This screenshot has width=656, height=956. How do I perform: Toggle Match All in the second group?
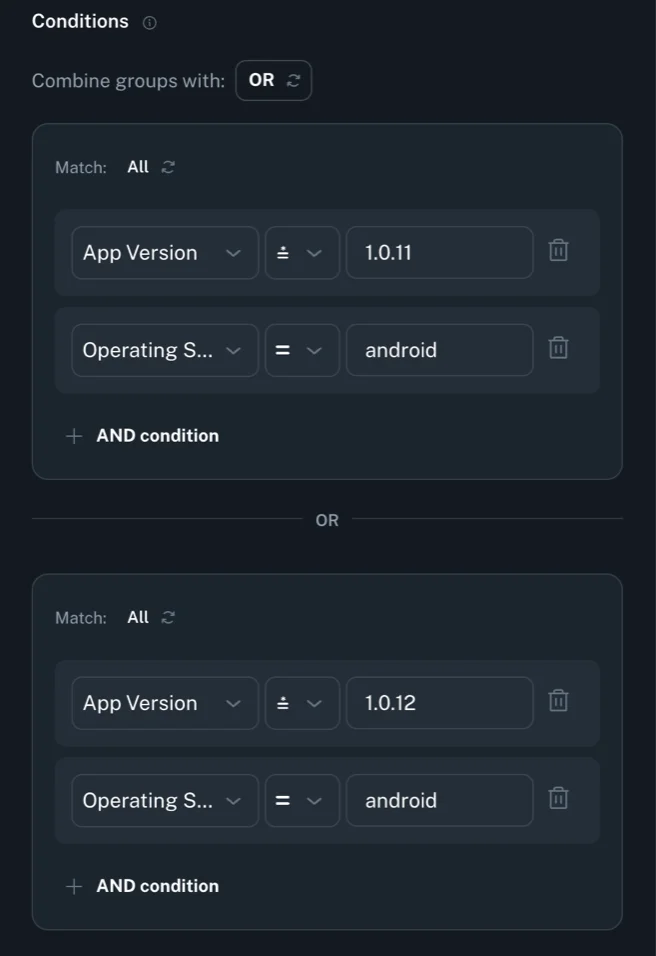click(151, 617)
